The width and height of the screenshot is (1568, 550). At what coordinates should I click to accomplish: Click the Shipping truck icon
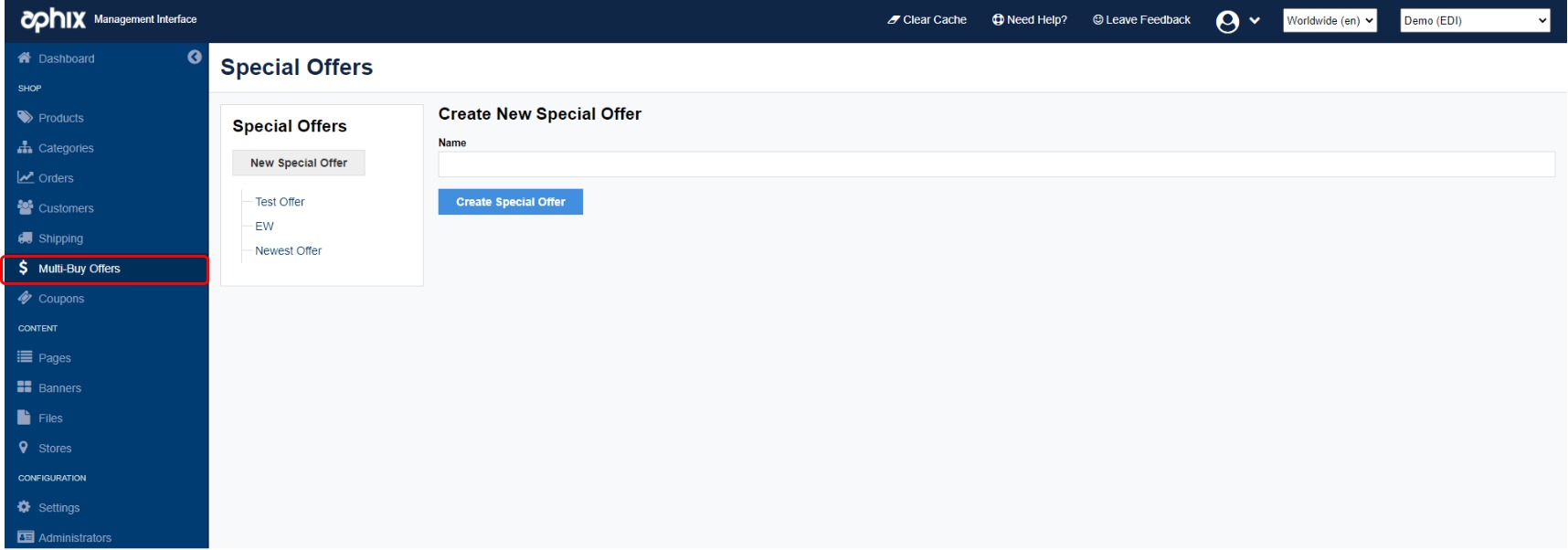(25, 238)
